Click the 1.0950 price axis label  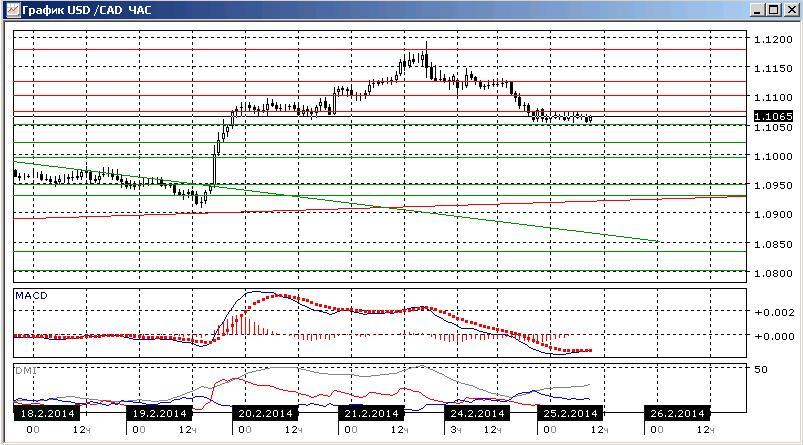coord(773,185)
